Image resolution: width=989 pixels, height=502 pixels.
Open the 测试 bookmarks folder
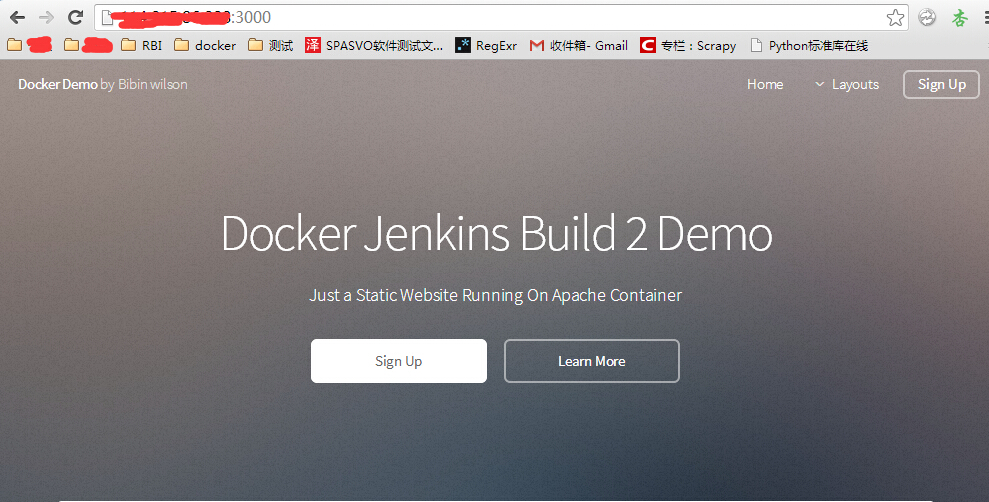271,45
